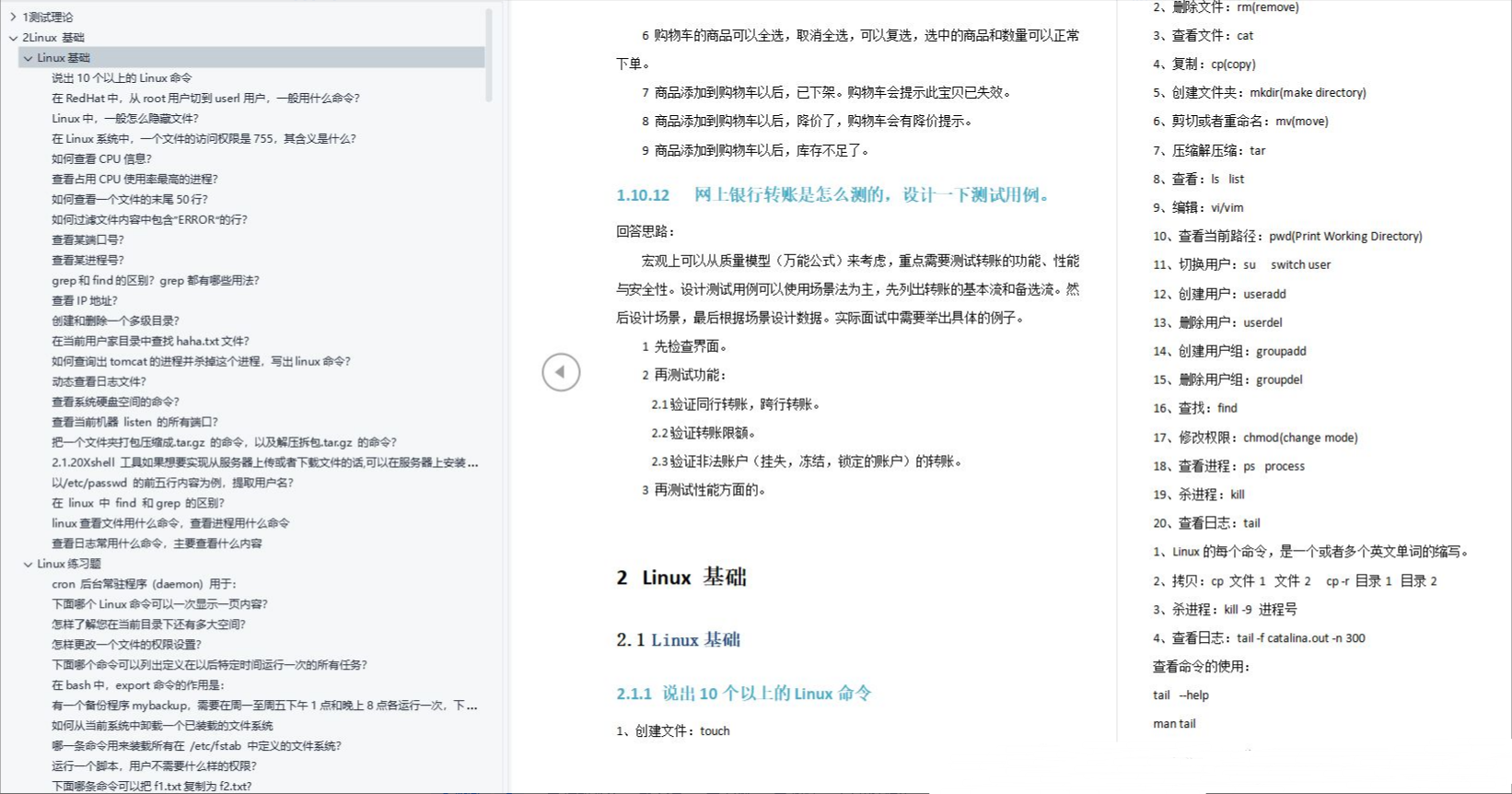Open bookmark 查看 IP 地址?
1512x794 pixels.
85,301
